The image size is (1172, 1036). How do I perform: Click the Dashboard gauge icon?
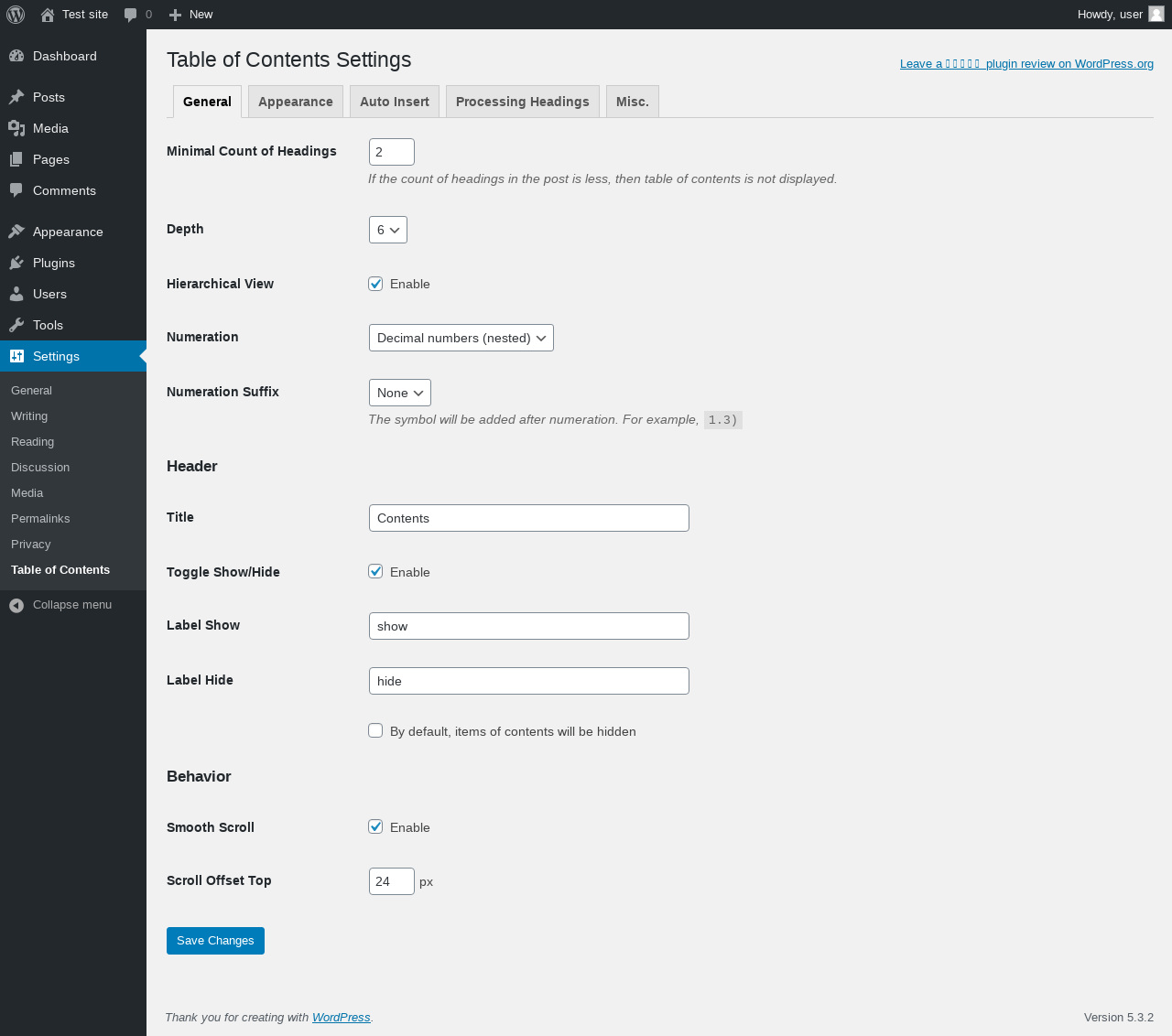(x=16, y=56)
